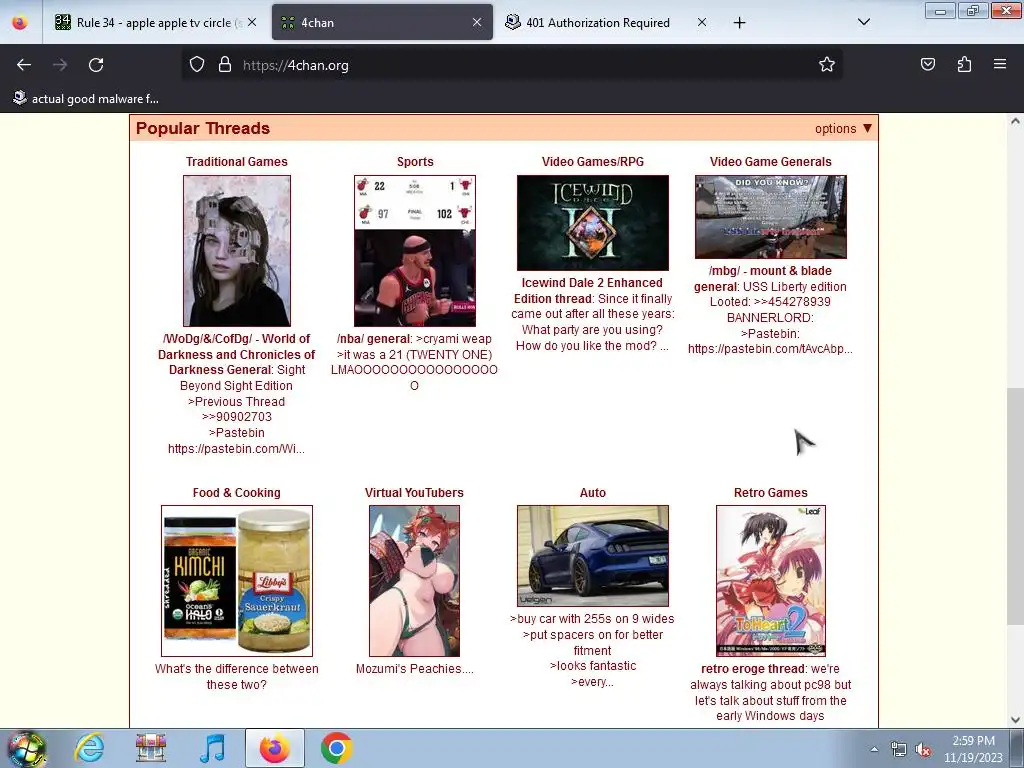Open the ToHeart2 retro eroge thumbnail

[771, 581]
